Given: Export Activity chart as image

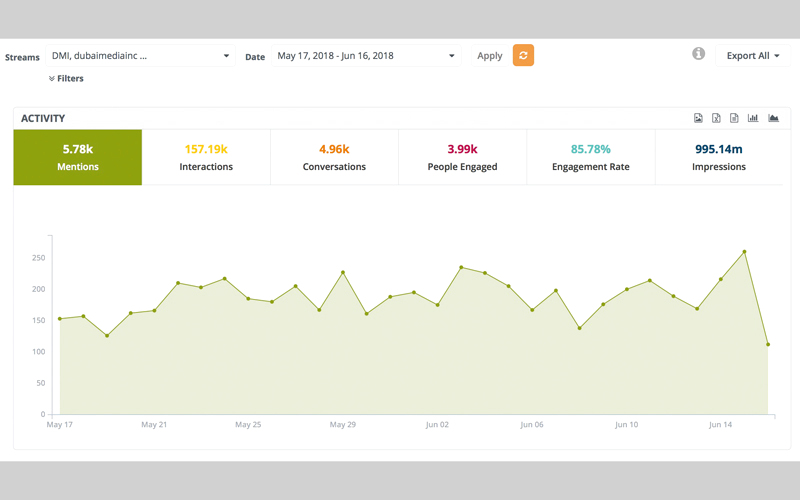Looking at the screenshot, I should point(698,118).
